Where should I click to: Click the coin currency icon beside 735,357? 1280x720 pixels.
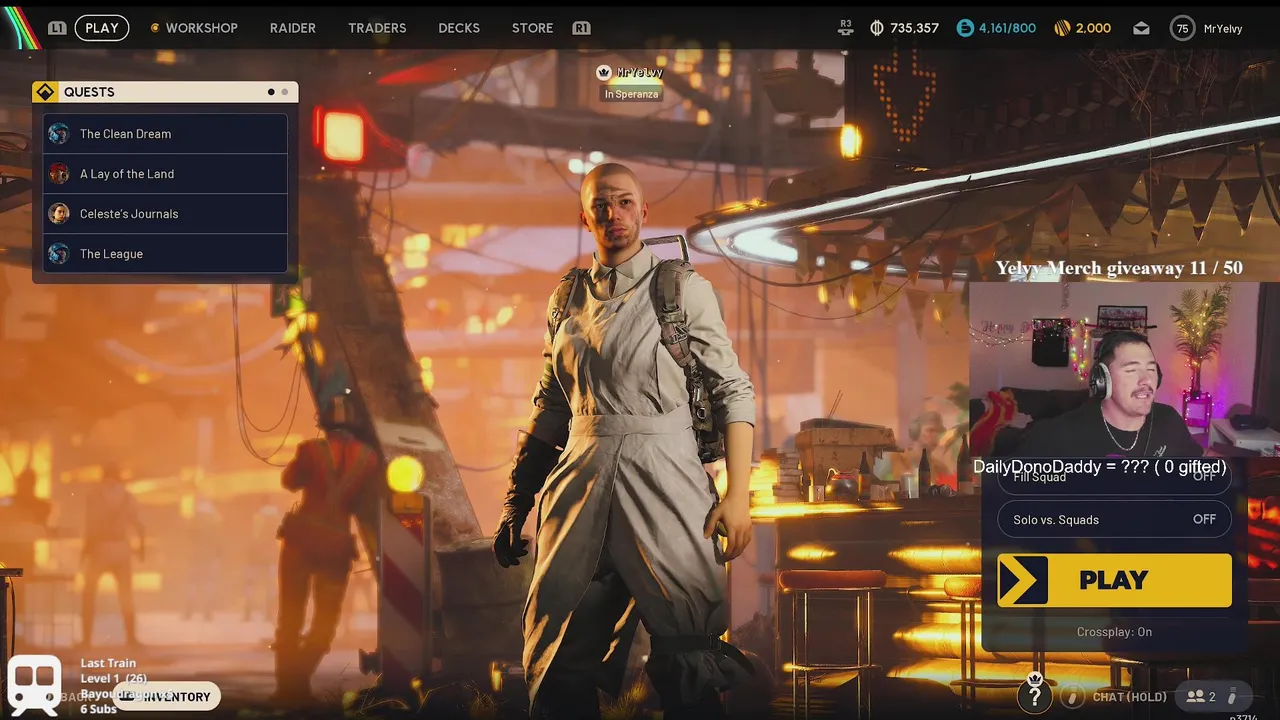pos(877,28)
